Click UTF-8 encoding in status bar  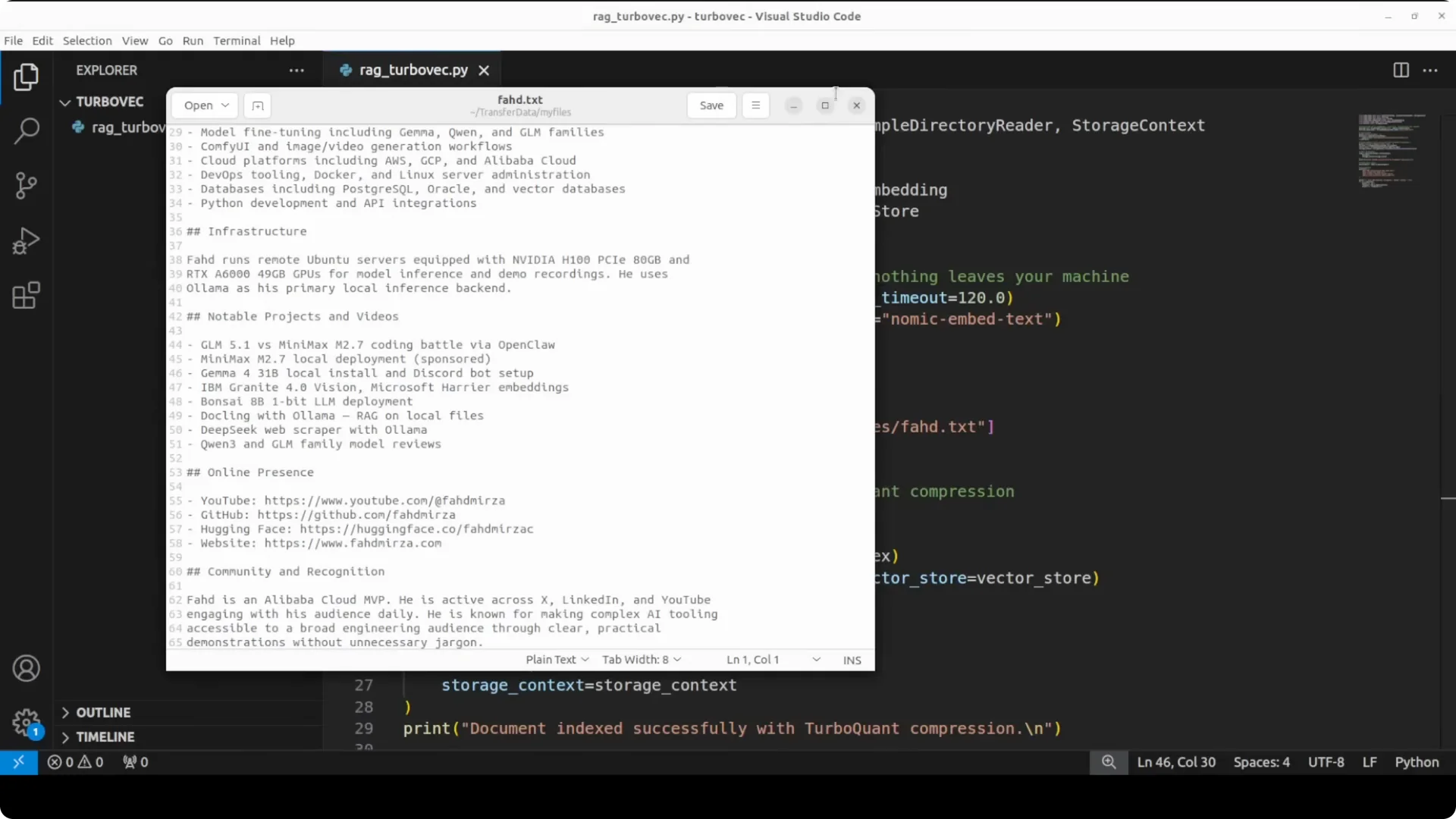1326,762
